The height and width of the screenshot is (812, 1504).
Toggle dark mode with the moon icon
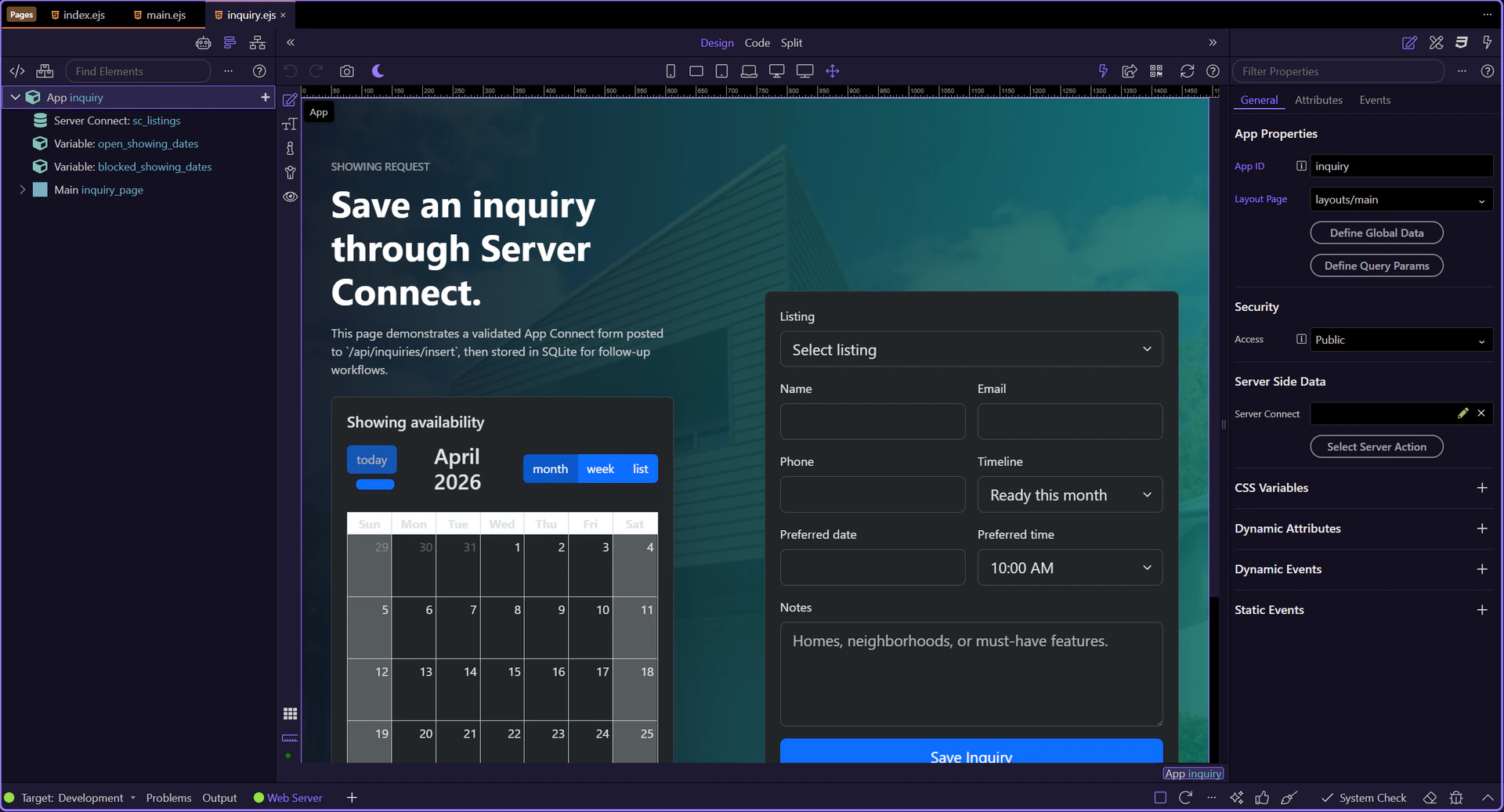(x=378, y=71)
